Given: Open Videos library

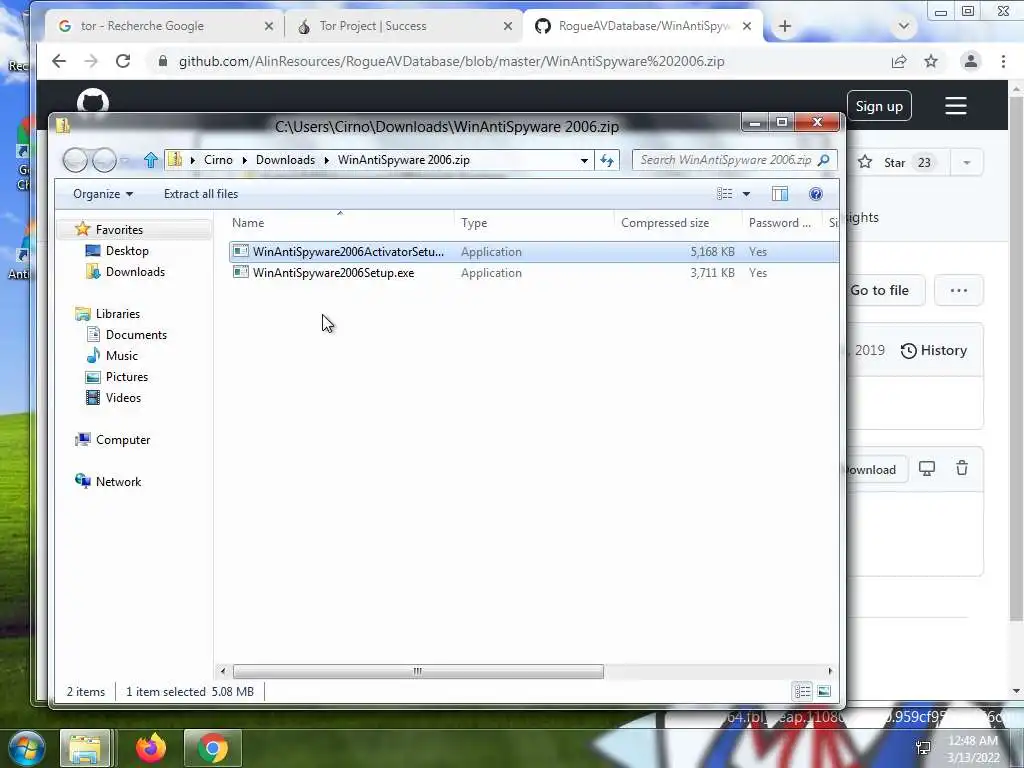Looking at the screenshot, I should coord(123,398).
